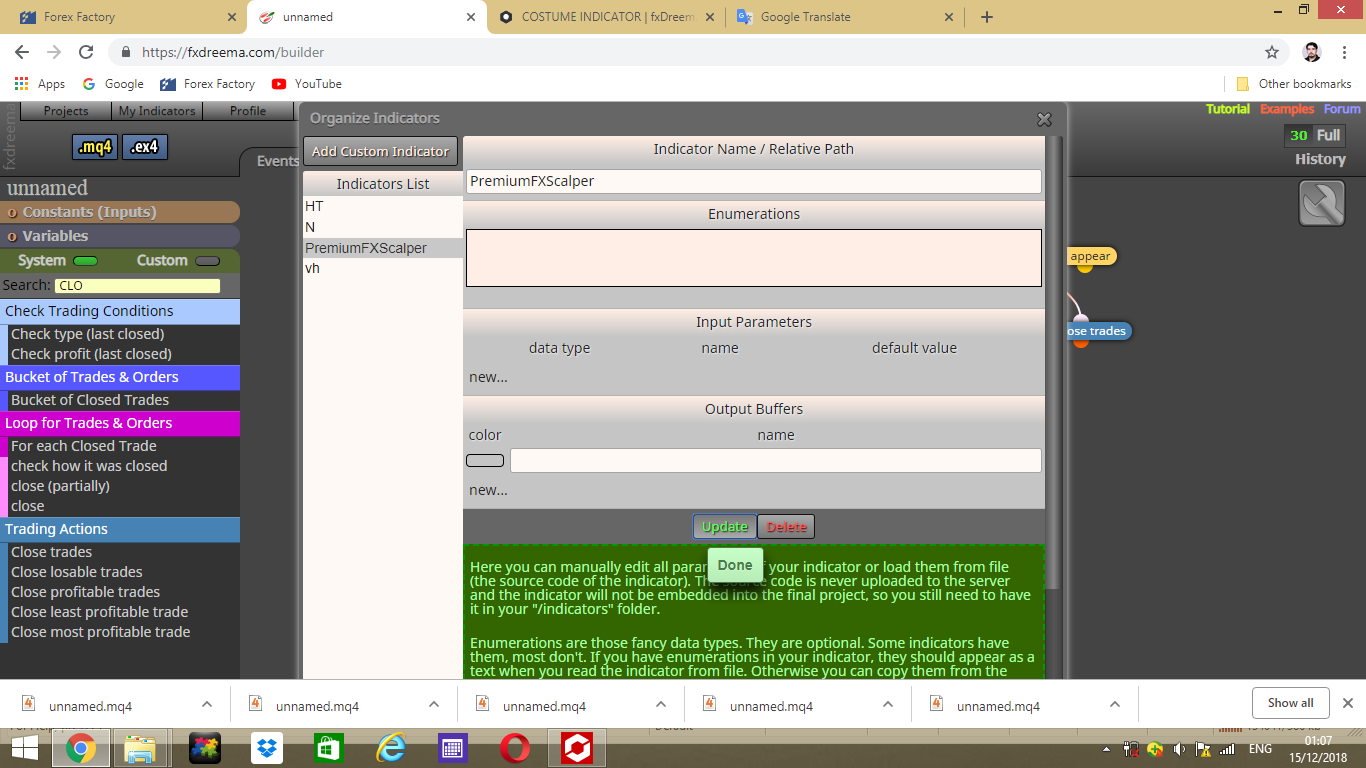Open the puzzle-pieces app in taskbar

pos(204,748)
